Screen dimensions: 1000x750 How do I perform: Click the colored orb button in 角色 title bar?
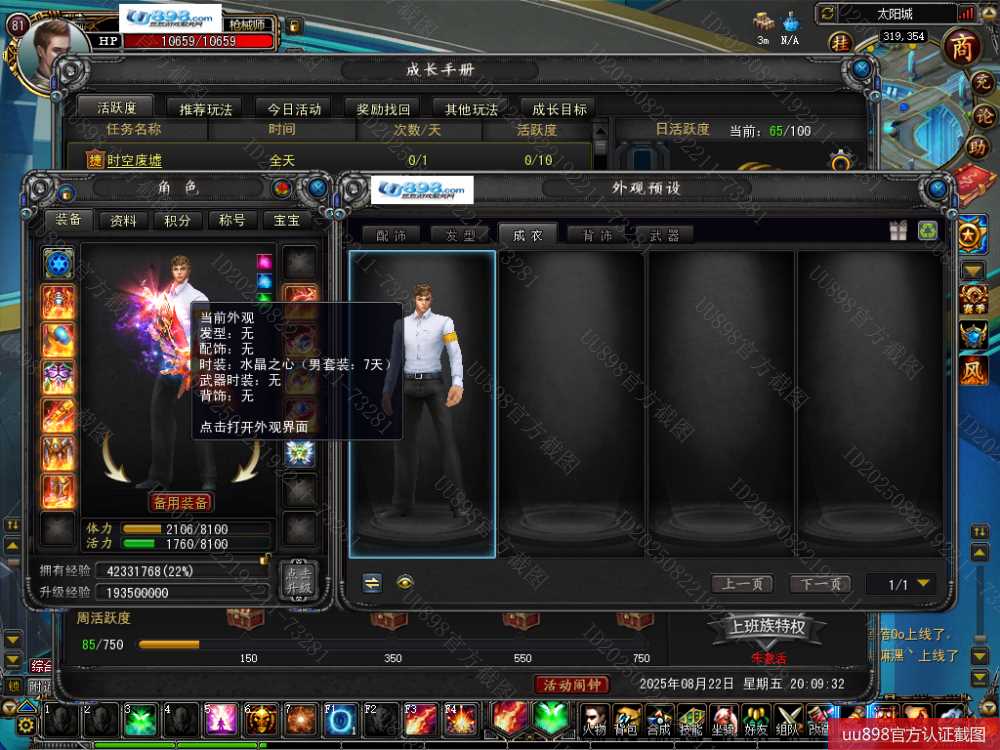[282, 188]
